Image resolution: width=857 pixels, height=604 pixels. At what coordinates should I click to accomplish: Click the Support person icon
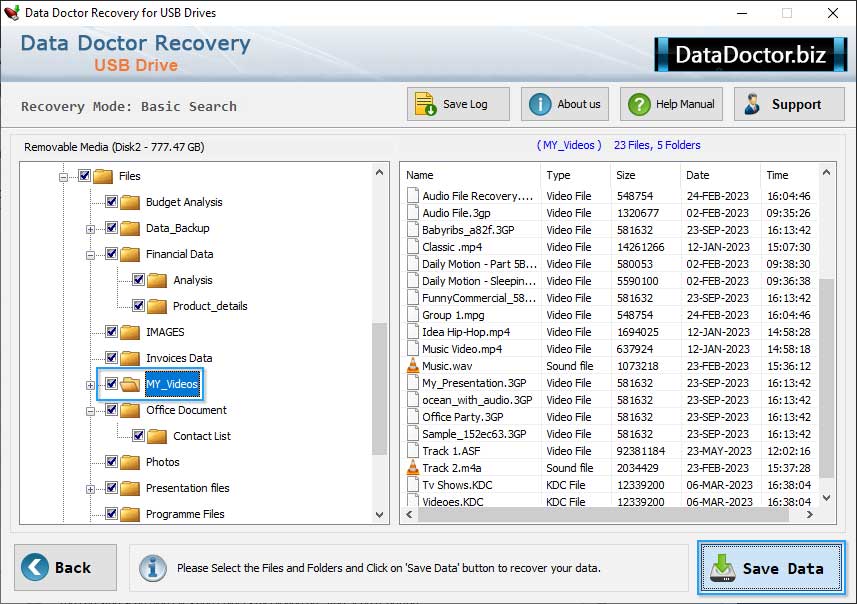click(x=752, y=104)
